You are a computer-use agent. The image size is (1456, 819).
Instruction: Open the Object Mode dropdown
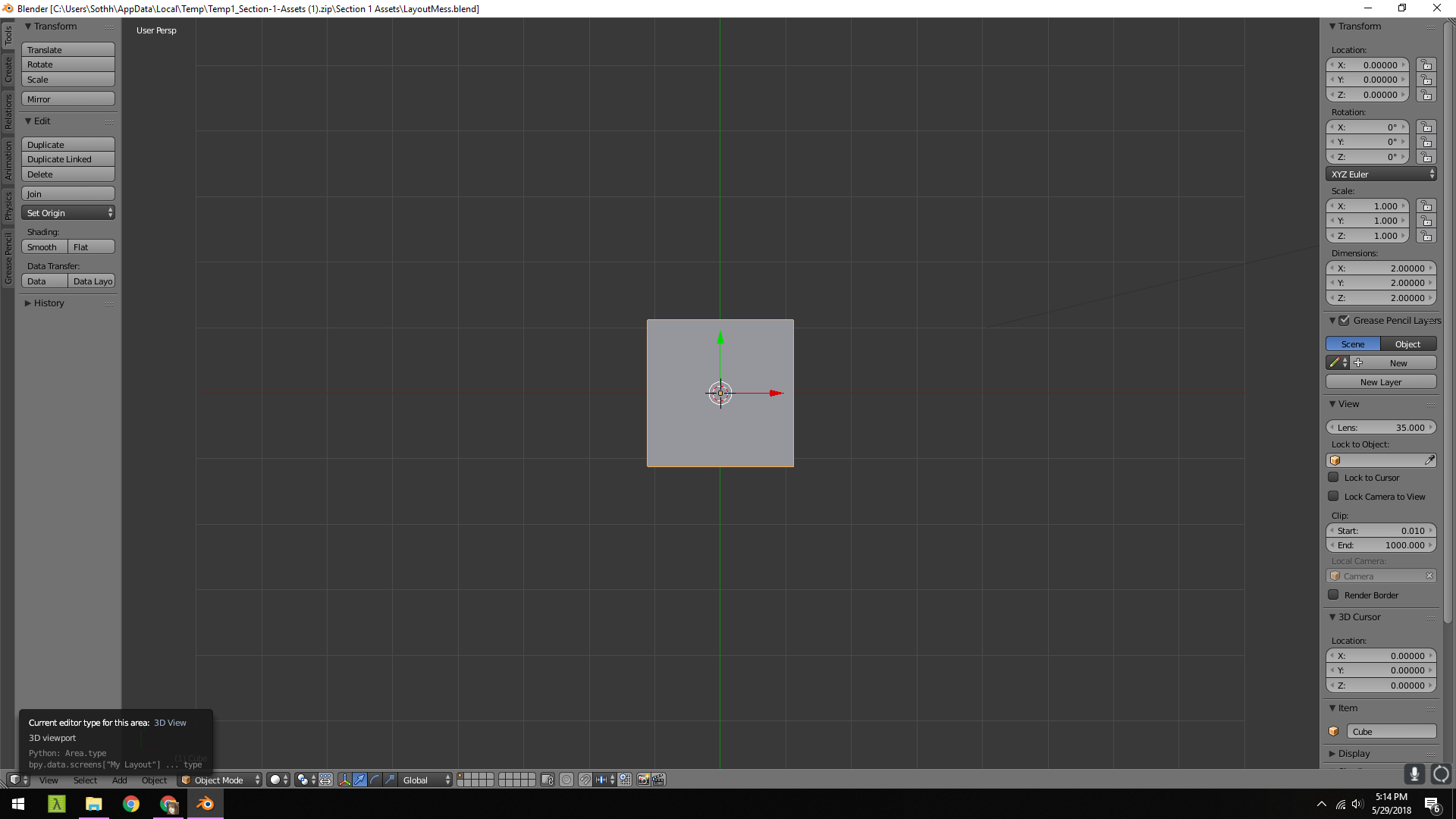pyautogui.click(x=220, y=780)
